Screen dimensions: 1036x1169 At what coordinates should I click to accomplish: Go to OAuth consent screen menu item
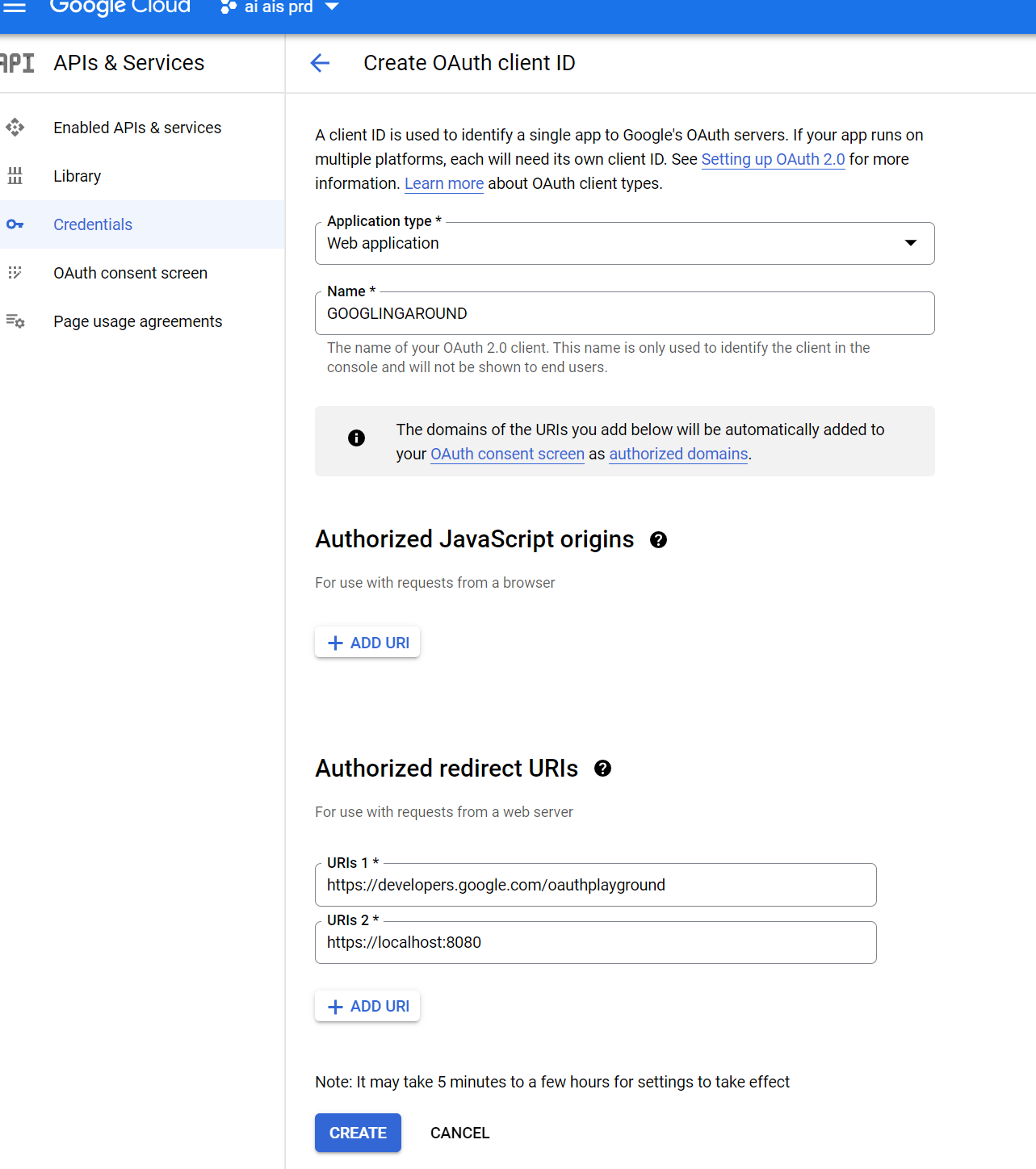[130, 273]
